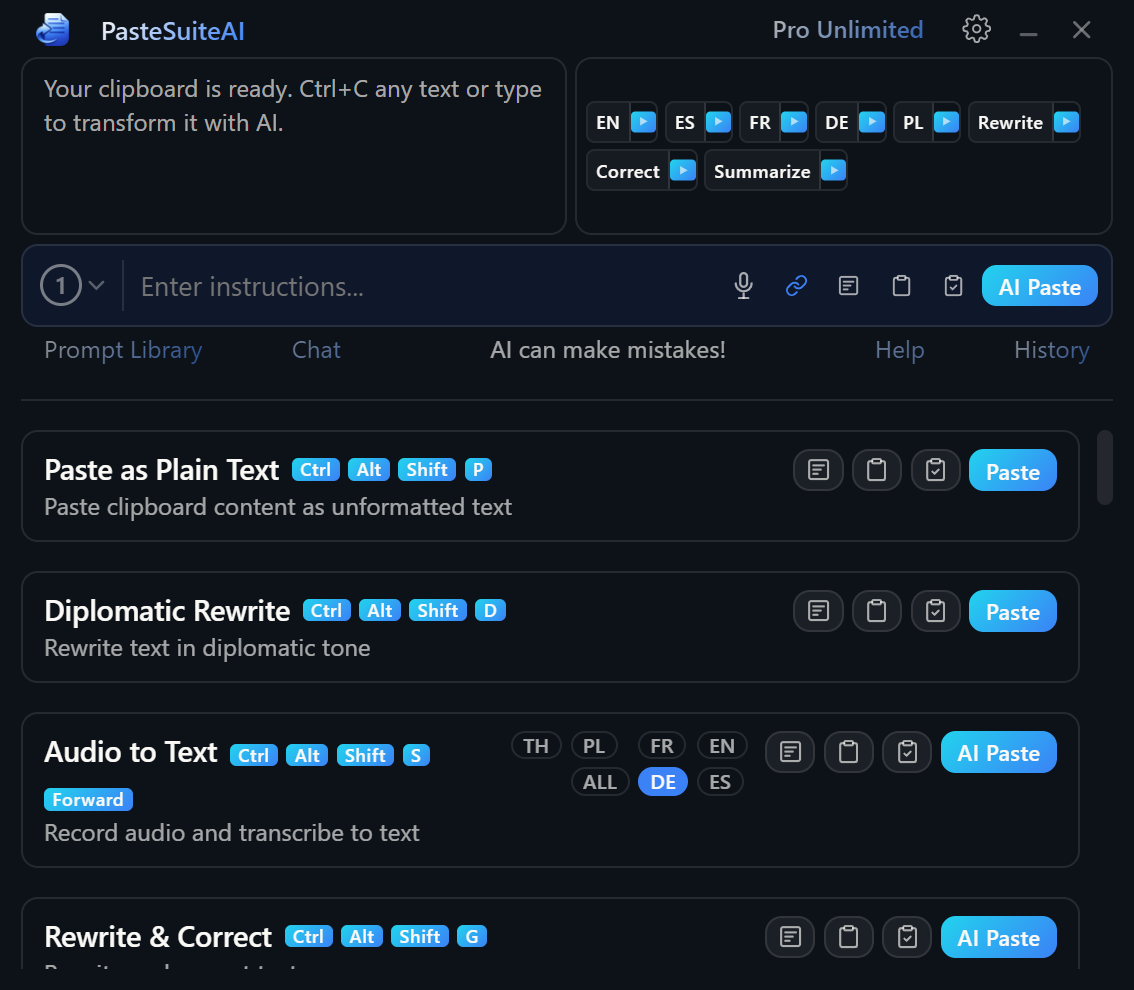Click the Summarize quick action label
The height and width of the screenshot is (990, 1134).
pos(762,171)
